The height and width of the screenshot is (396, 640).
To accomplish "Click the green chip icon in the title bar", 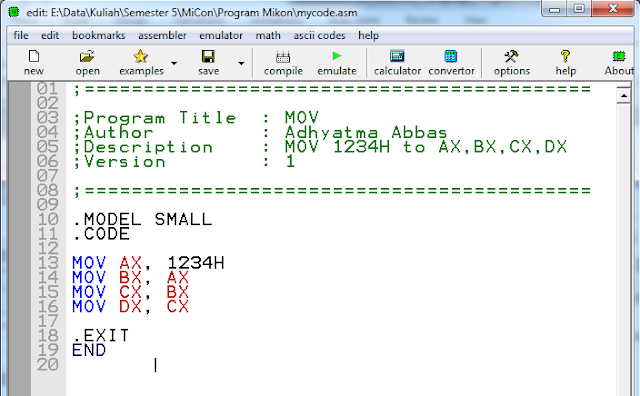I will click(14, 12).
